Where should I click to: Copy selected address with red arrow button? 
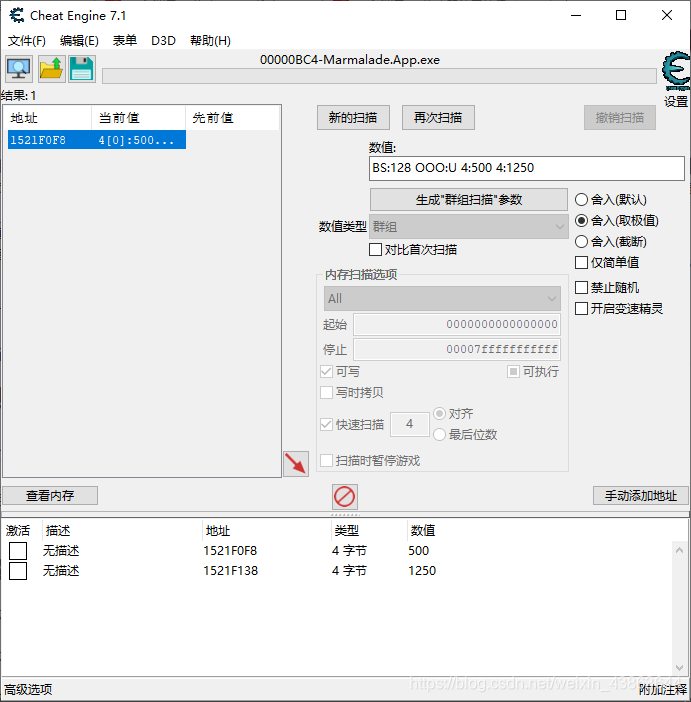[296, 463]
